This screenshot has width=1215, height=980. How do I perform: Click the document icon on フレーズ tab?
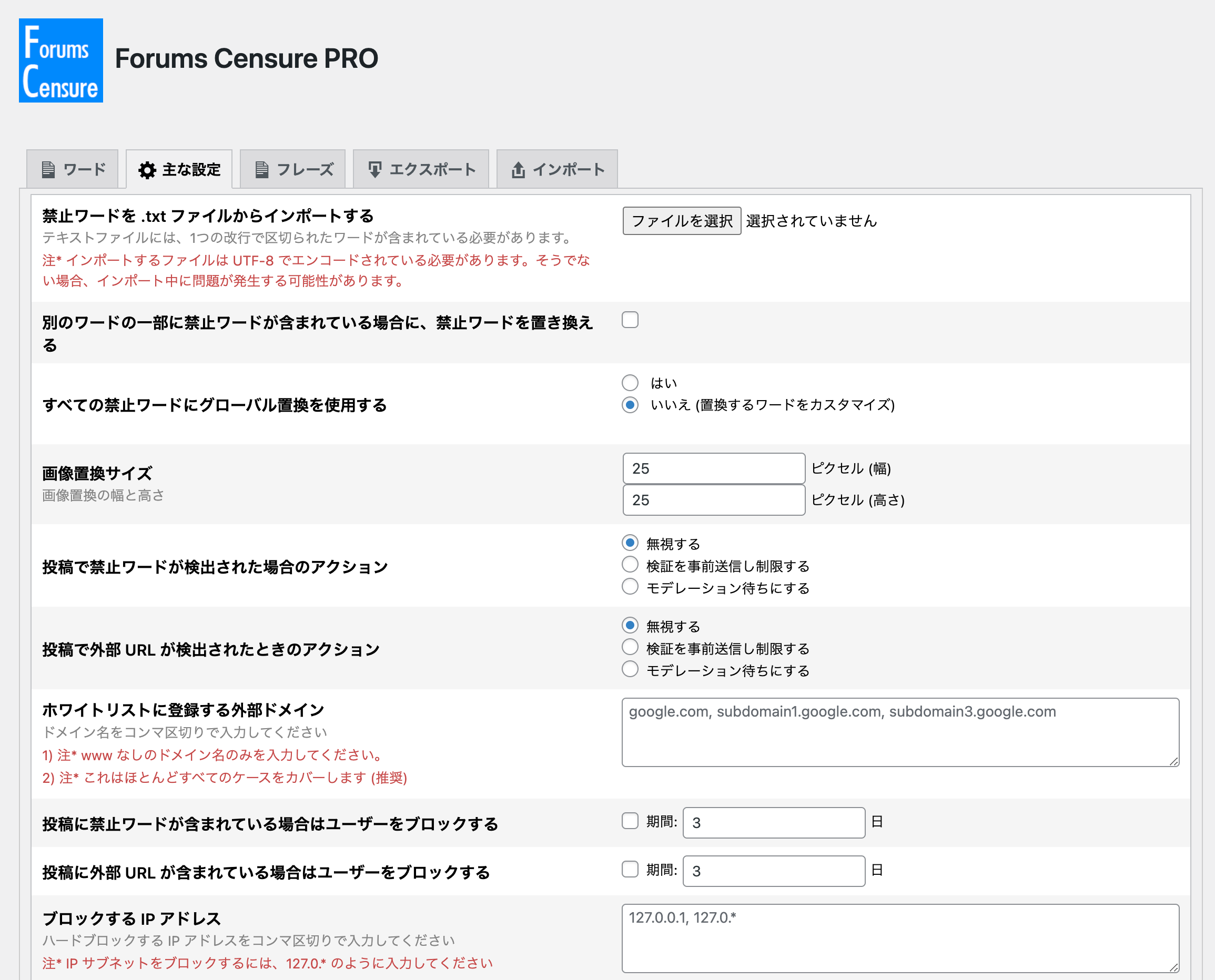click(x=261, y=169)
